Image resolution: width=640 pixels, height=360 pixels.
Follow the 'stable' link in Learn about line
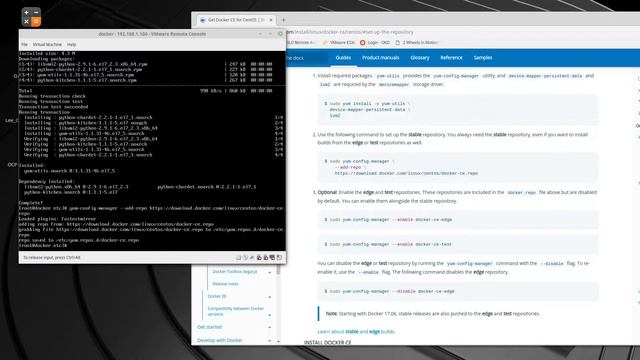point(352,331)
